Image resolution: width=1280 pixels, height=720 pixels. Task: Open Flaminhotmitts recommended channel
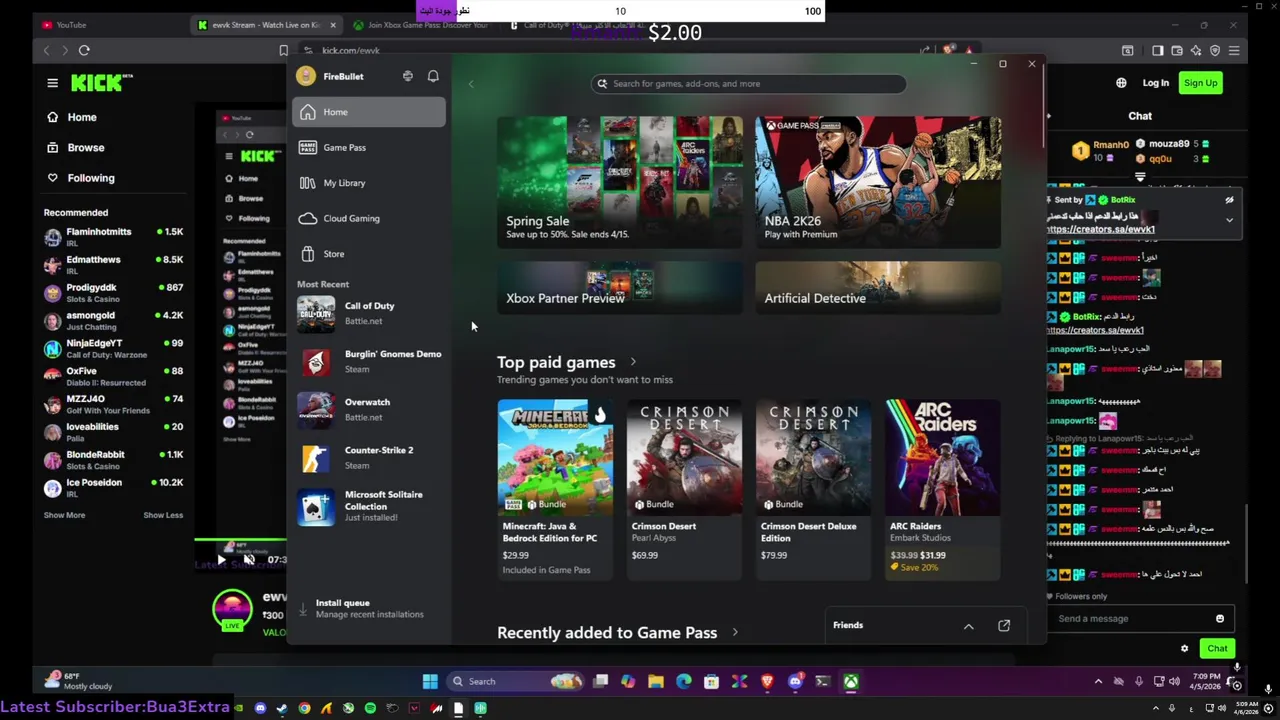coord(113,237)
